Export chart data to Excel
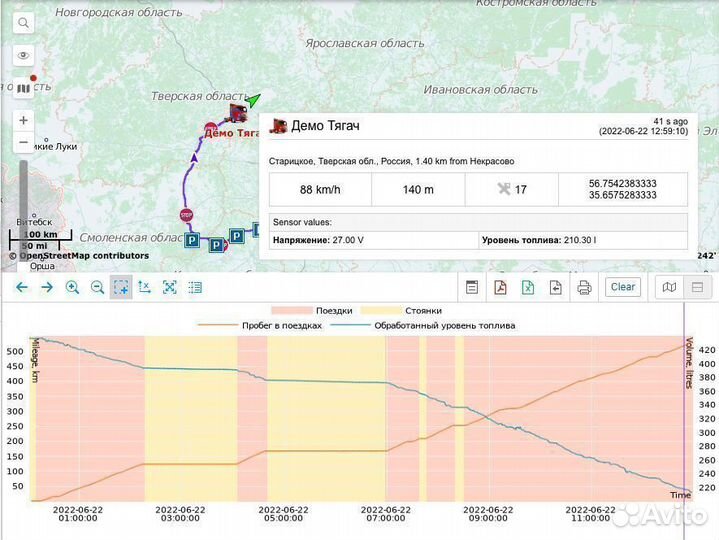 (x=527, y=287)
